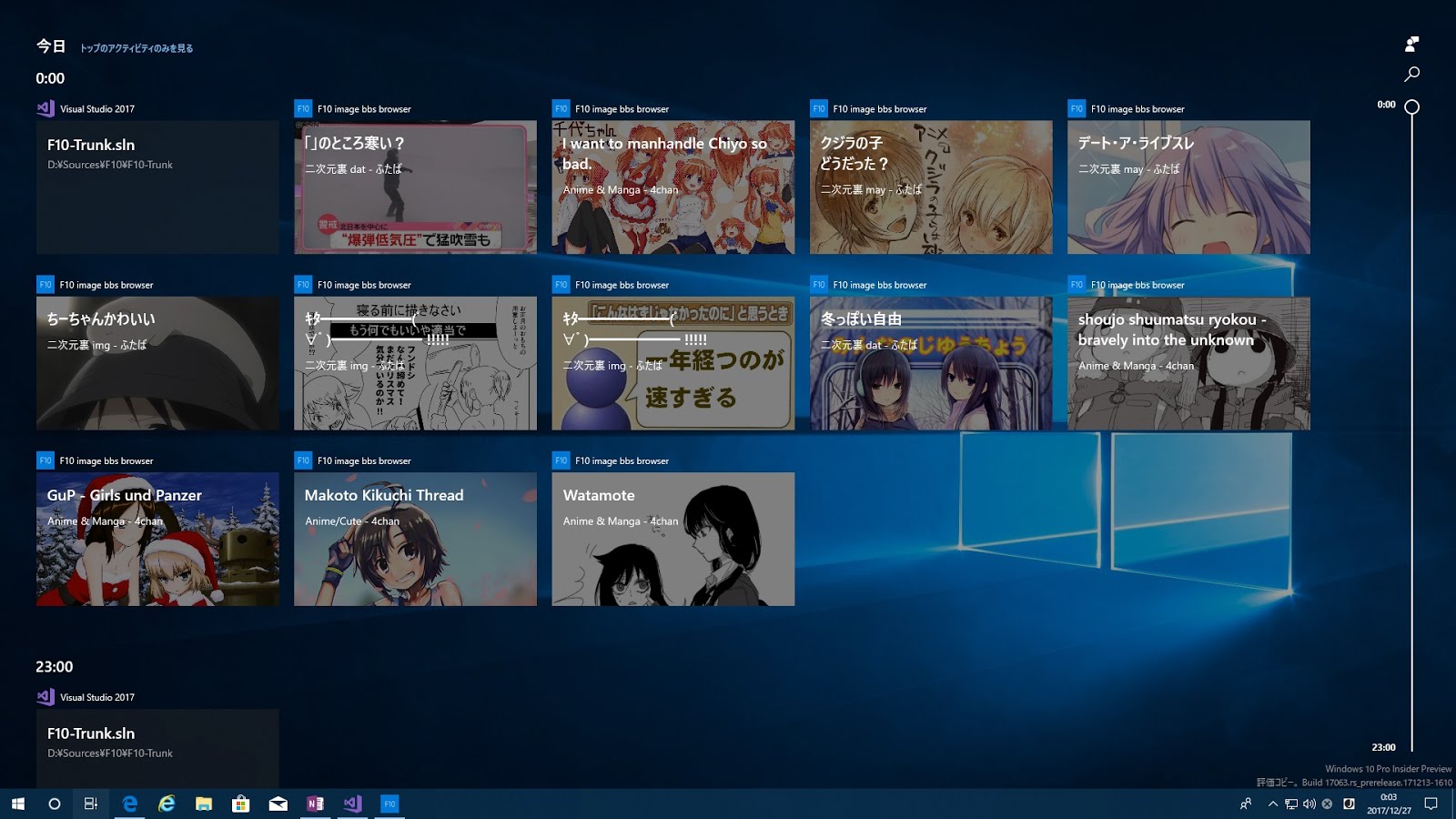Open the F10-Trunk.sln activity card under 0:00
Viewport: 1456px width, 819px height.
click(x=157, y=187)
